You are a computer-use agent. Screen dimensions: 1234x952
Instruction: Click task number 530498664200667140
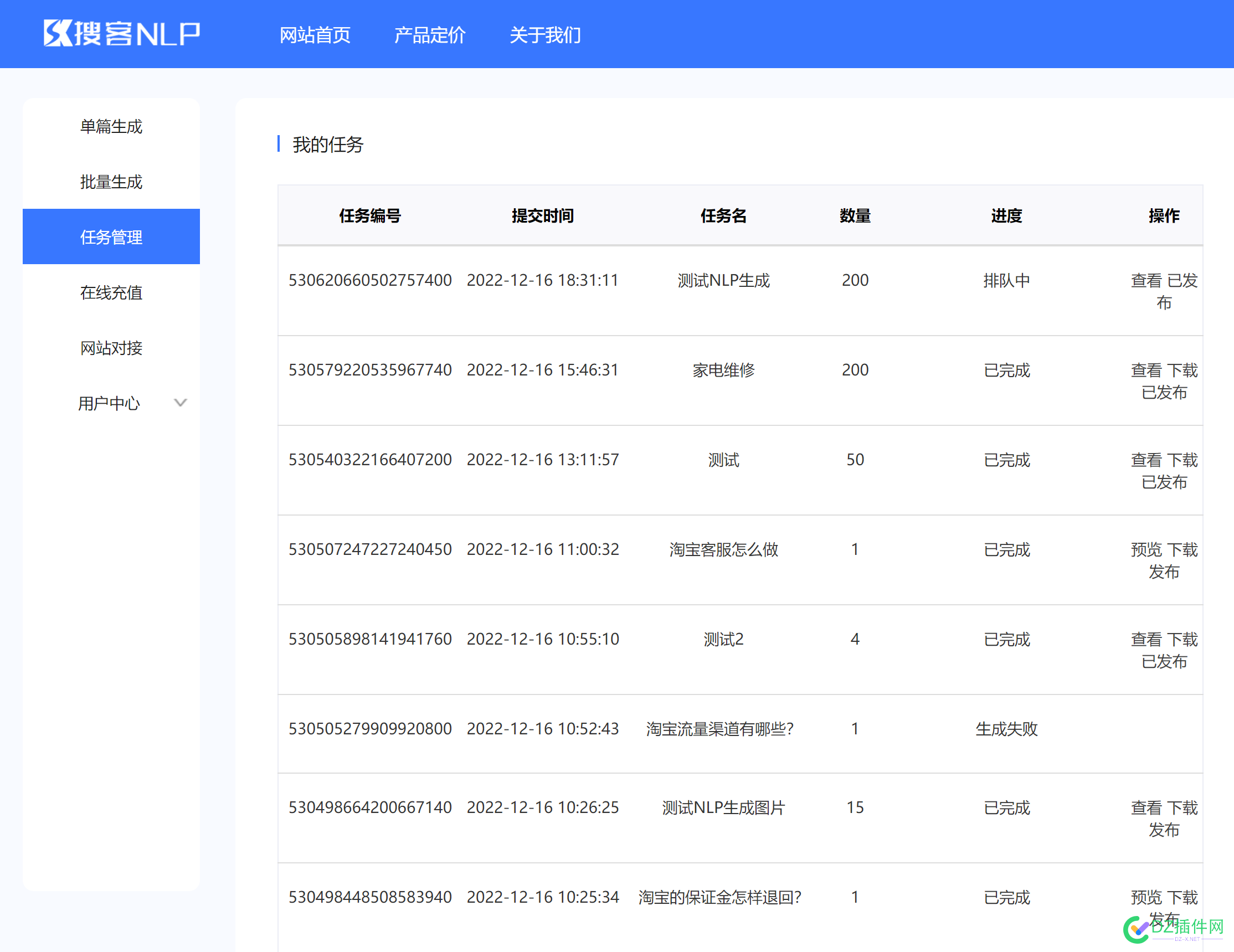tap(370, 807)
